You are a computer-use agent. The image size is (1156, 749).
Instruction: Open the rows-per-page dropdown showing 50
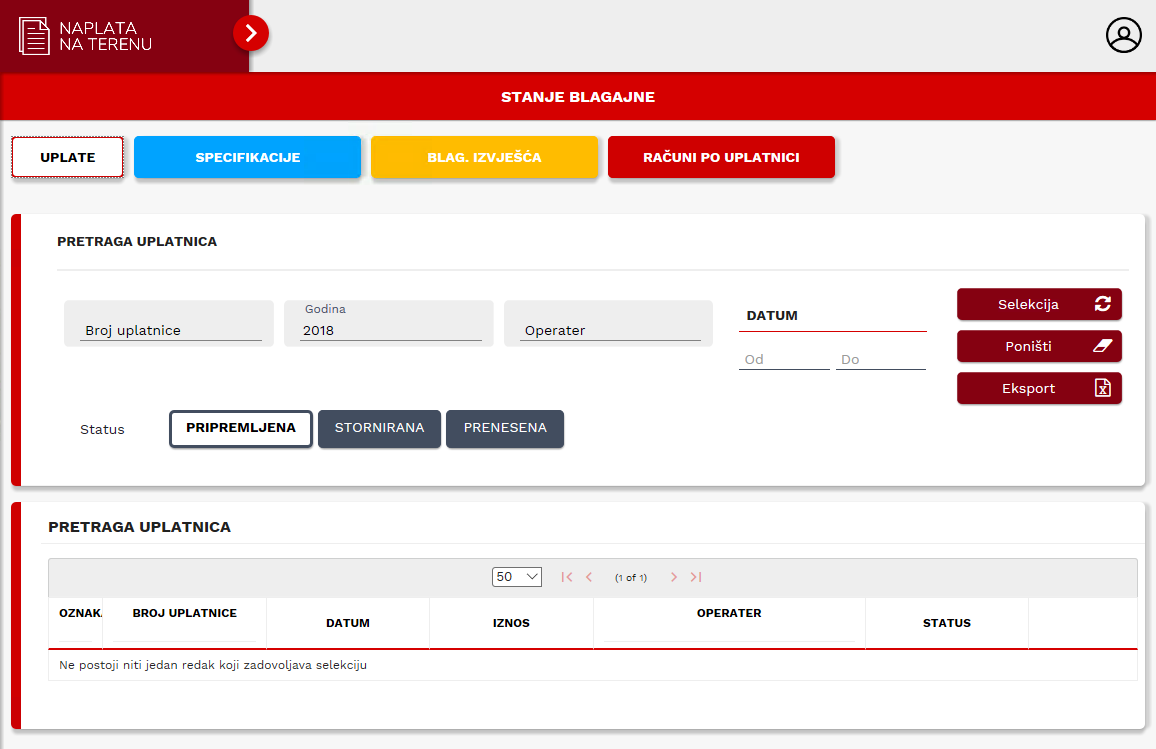517,577
